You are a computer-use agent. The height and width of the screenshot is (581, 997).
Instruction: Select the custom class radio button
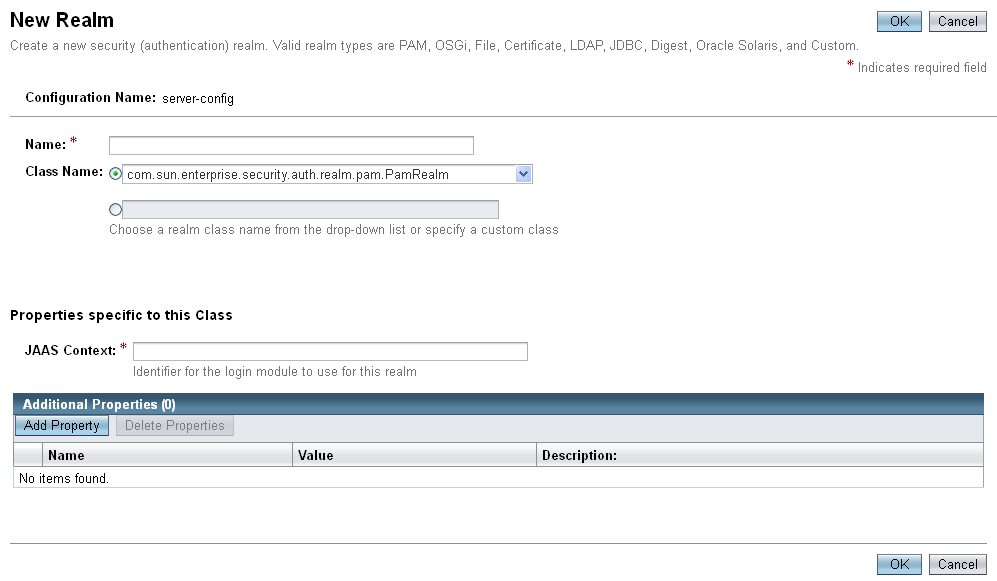[x=115, y=209]
